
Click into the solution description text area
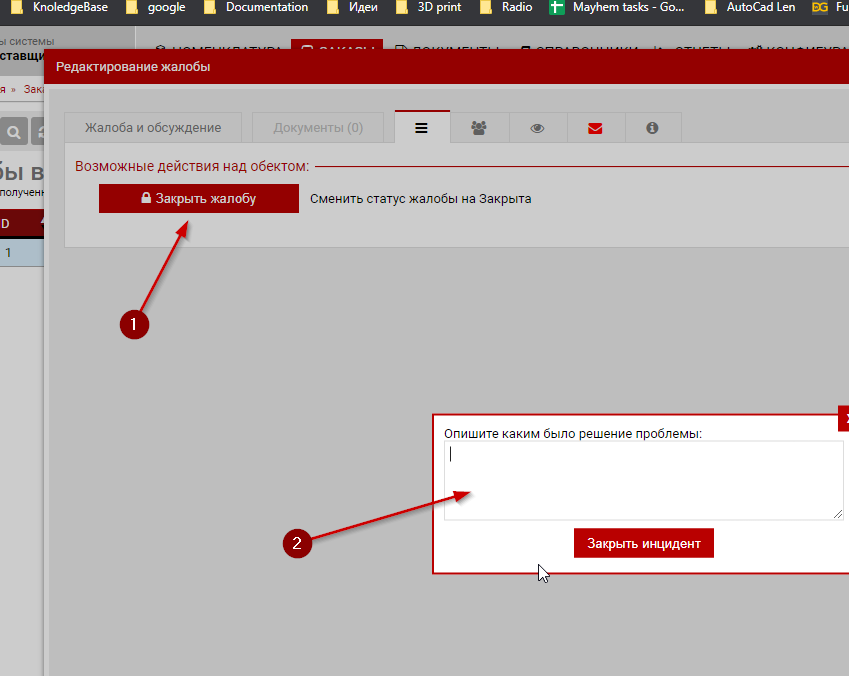643,480
